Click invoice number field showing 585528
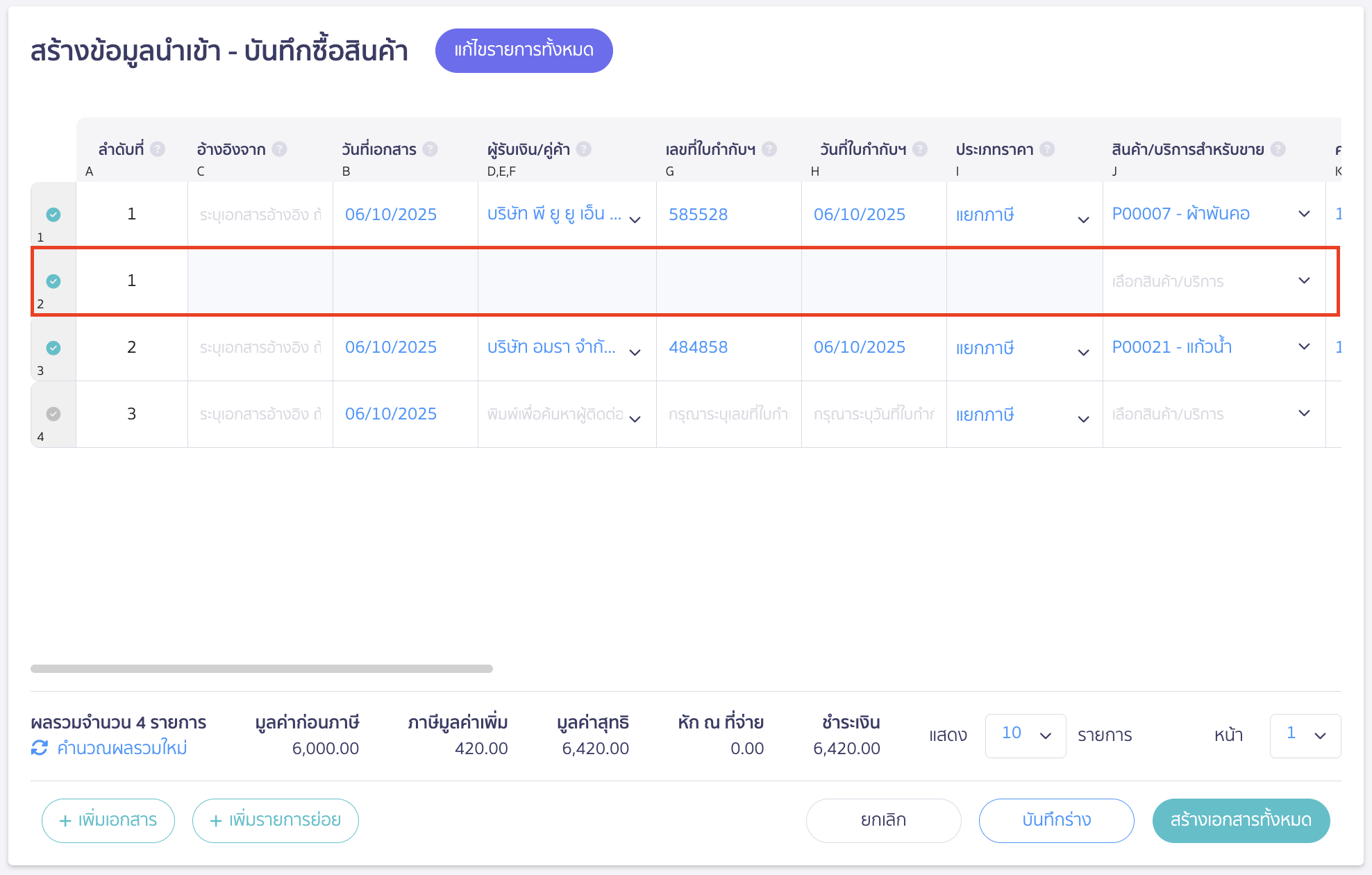This screenshot has height=875, width=1372. (x=698, y=214)
